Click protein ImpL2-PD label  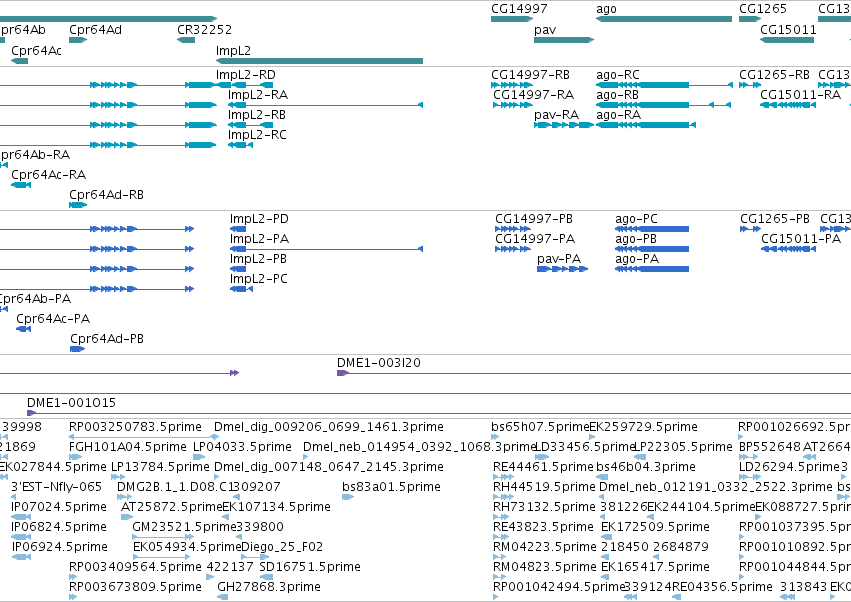pos(259,219)
